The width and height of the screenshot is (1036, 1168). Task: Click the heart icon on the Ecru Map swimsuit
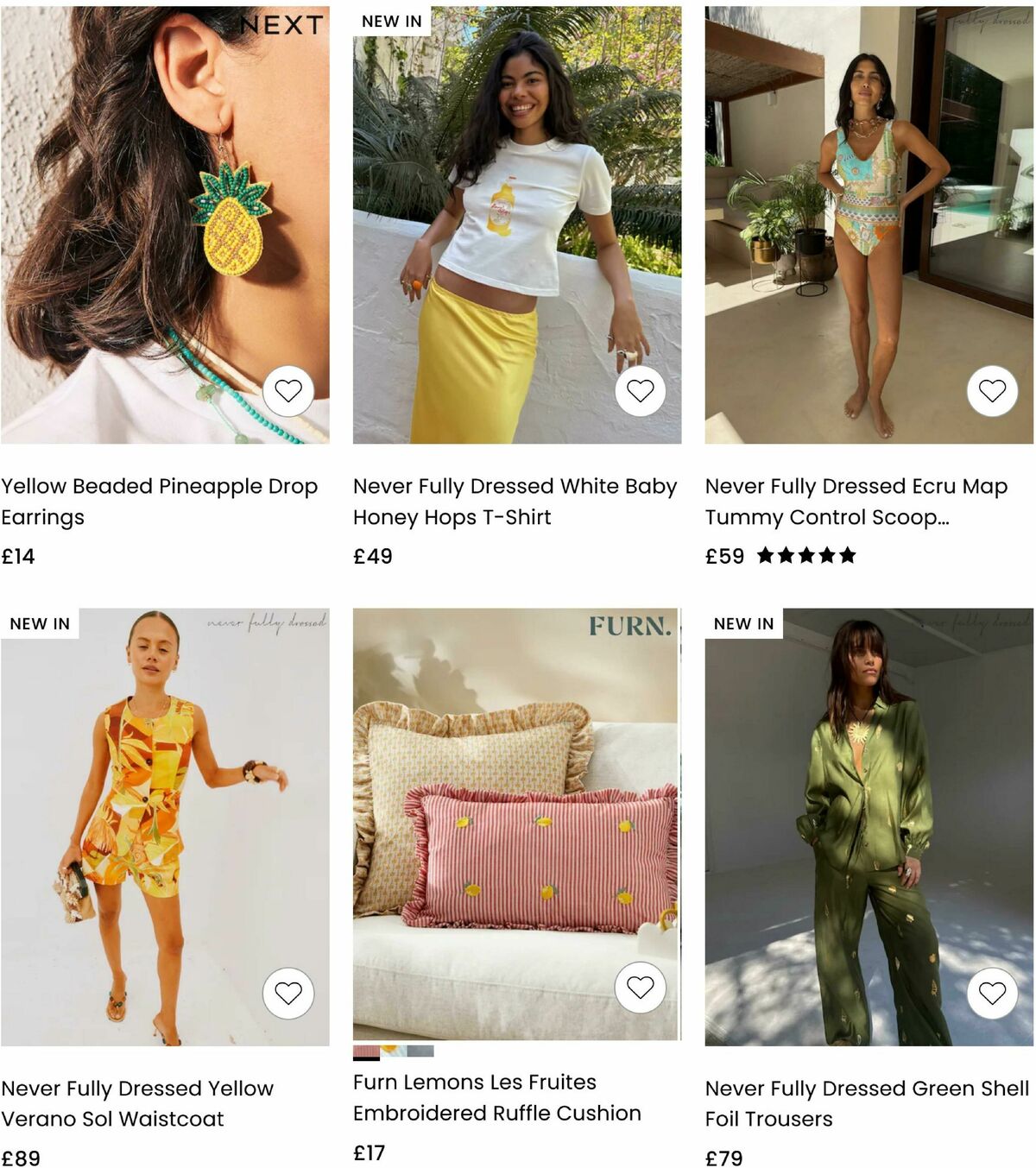pyautogui.click(x=993, y=390)
